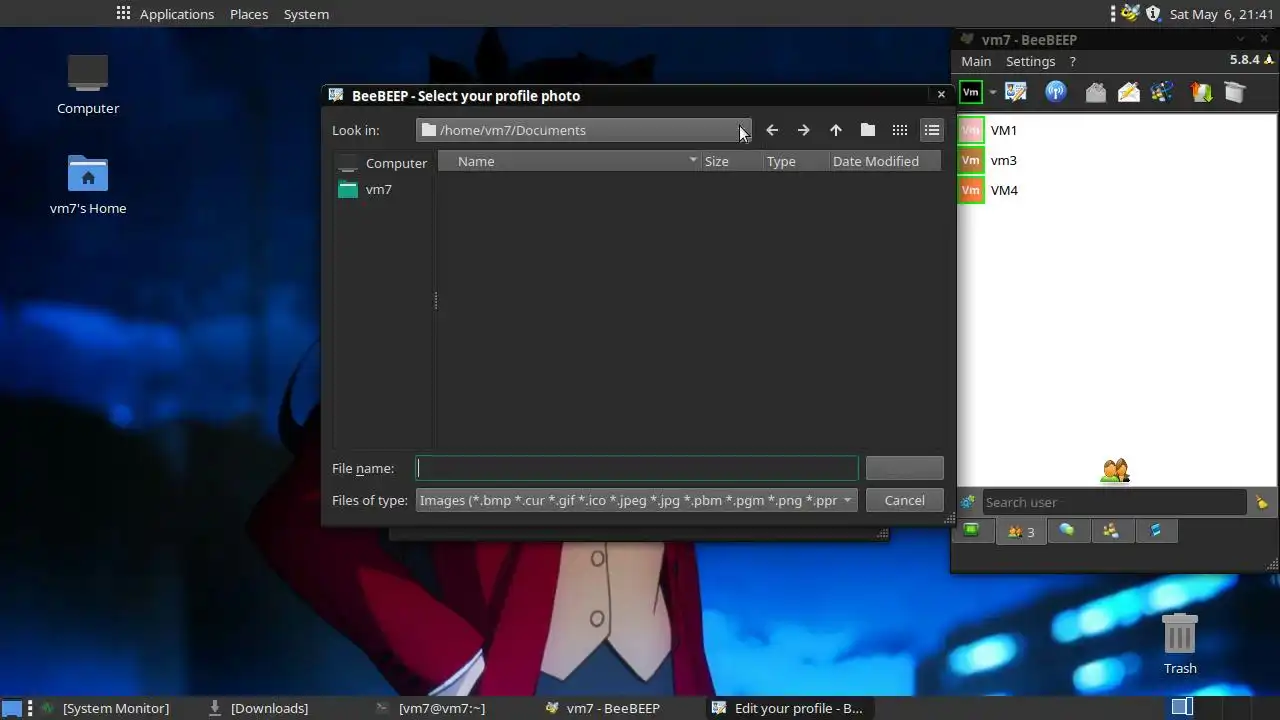Sort files by the Size column

[x=731, y=161]
